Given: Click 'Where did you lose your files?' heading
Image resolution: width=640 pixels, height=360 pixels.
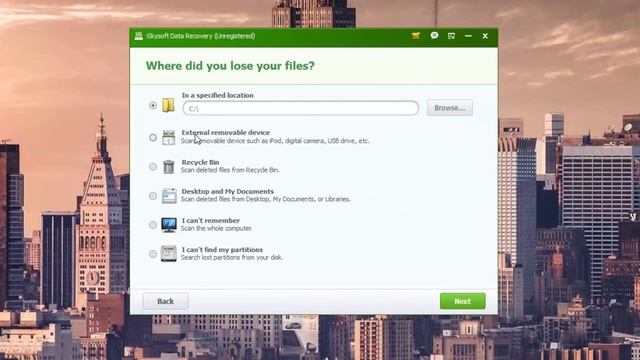Looking at the screenshot, I should tap(230, 66).
